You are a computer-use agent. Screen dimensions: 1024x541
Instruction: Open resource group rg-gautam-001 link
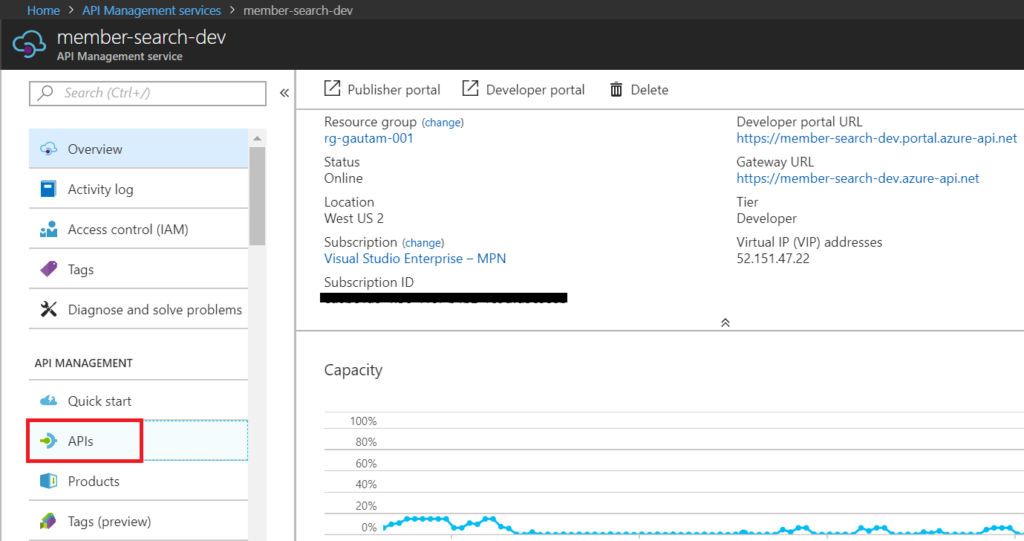click(x=368, y=138)
